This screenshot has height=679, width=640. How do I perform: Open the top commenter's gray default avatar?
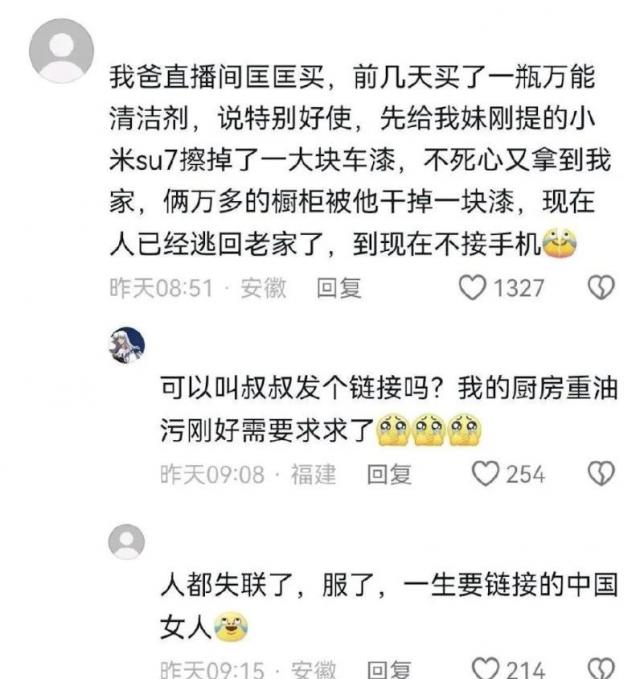[61, 50]
